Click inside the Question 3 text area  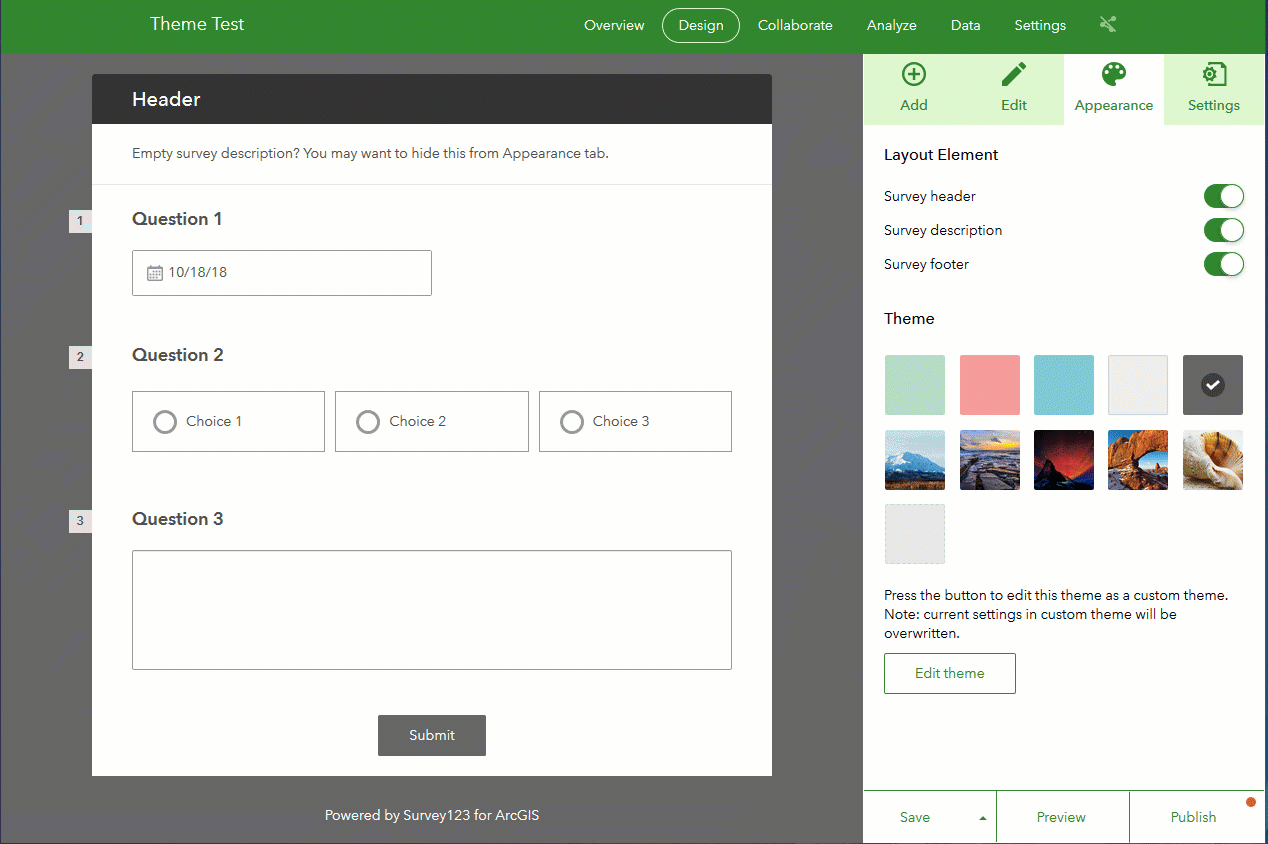432,610
